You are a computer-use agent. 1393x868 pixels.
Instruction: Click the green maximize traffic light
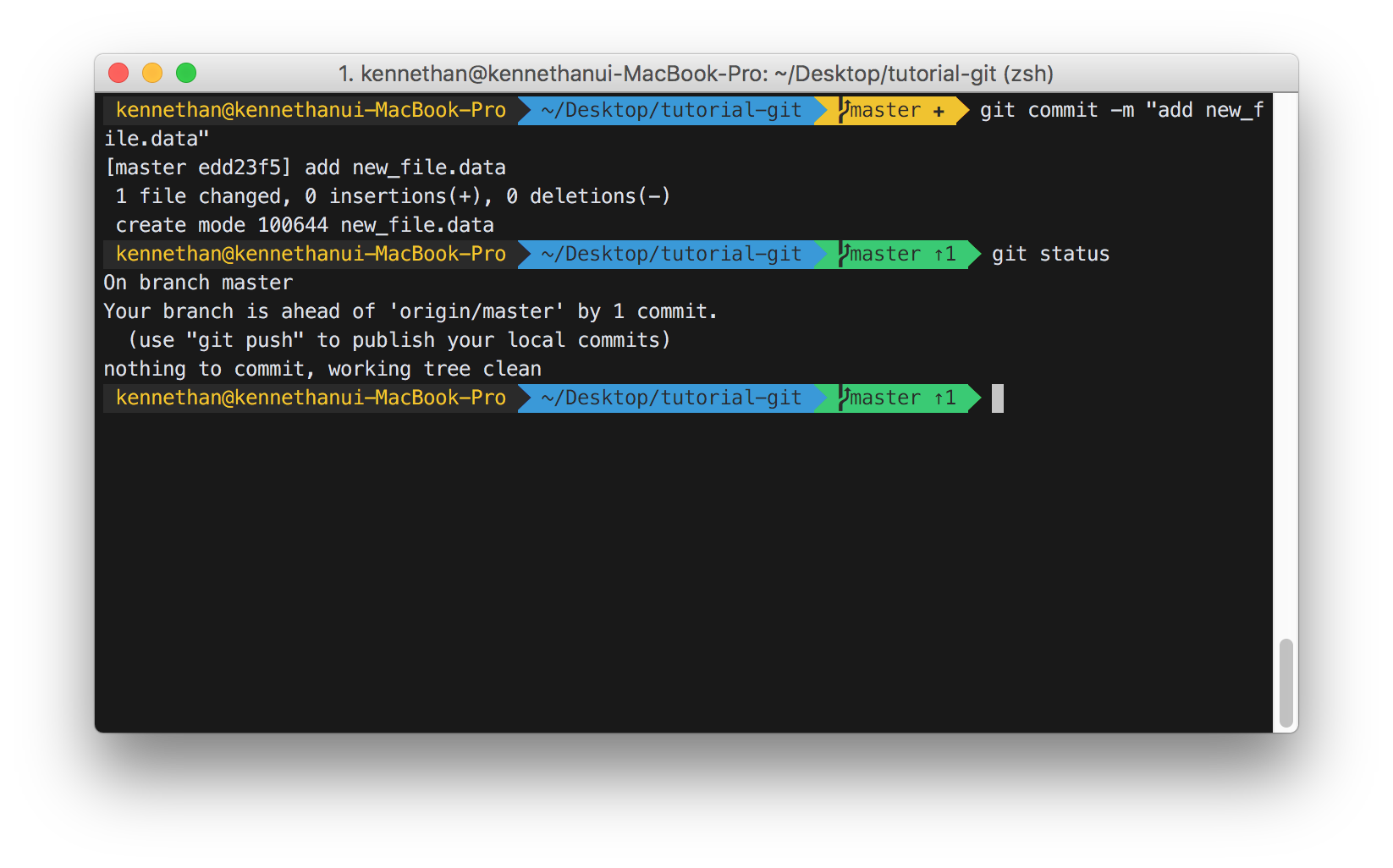(x=185, y=74)
